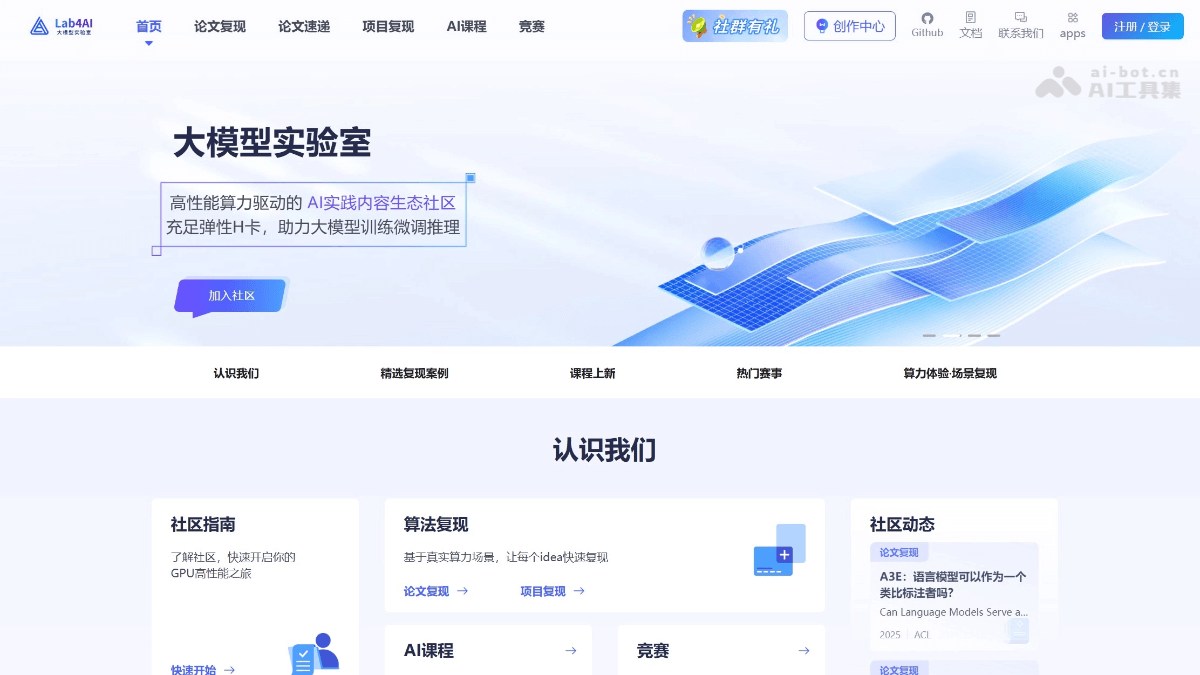Image resolution: width=1200 pixels, height=675 pixels.
Task: Click the 算法复现 card illustration icon
Action: click(779, 550)
